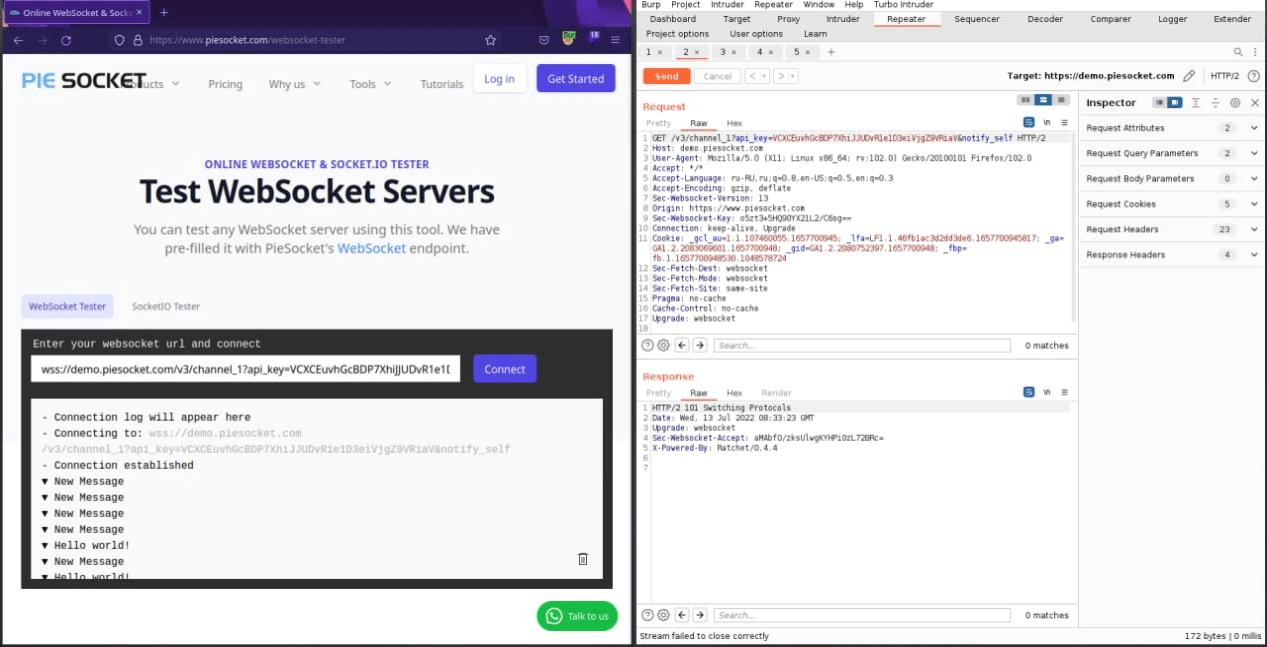Click the orange Send button
The width and height of the screenshot is (1267, 647).
coord(666,76)
